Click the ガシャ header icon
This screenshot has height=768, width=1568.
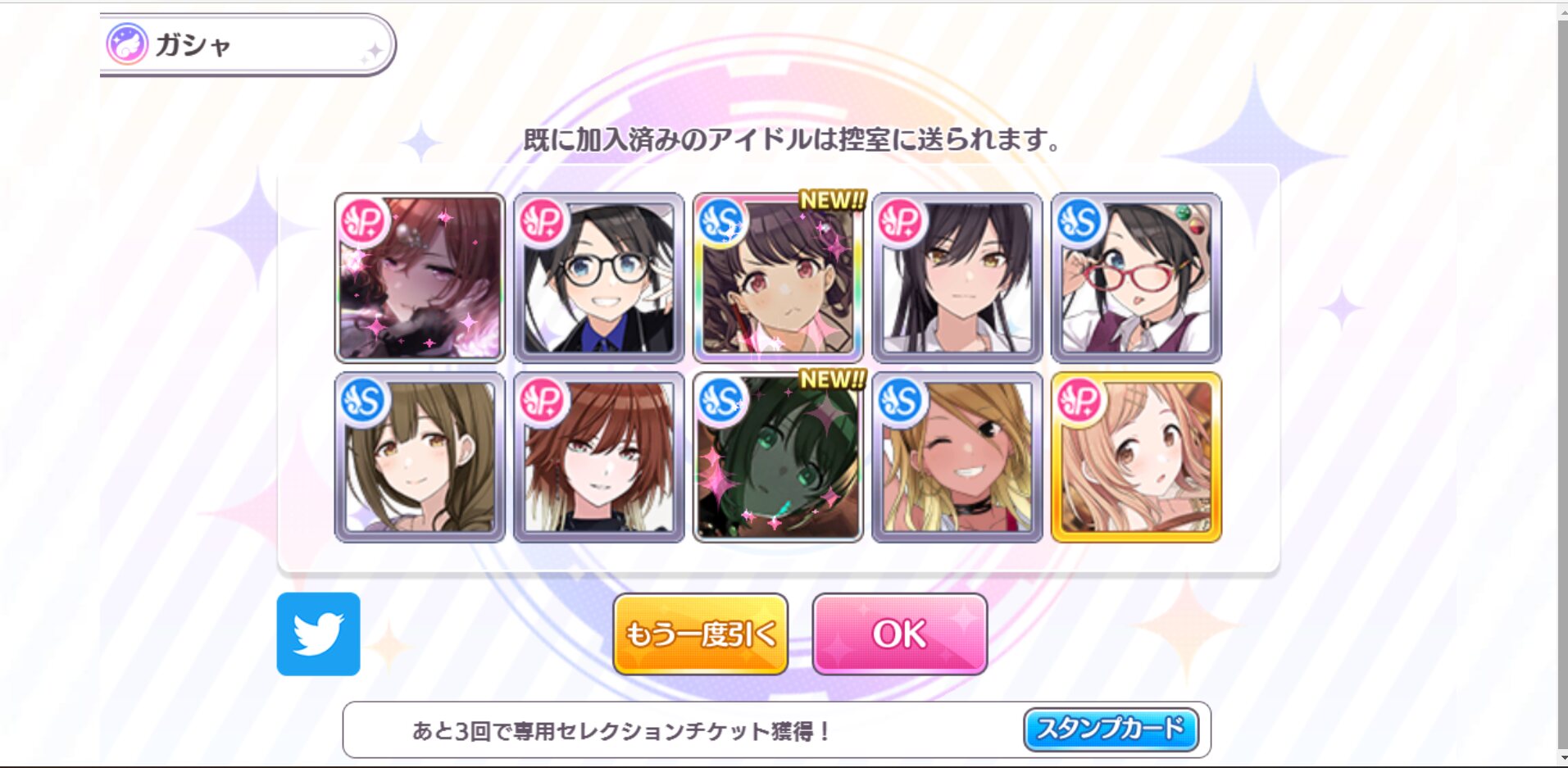pos(127,44)
